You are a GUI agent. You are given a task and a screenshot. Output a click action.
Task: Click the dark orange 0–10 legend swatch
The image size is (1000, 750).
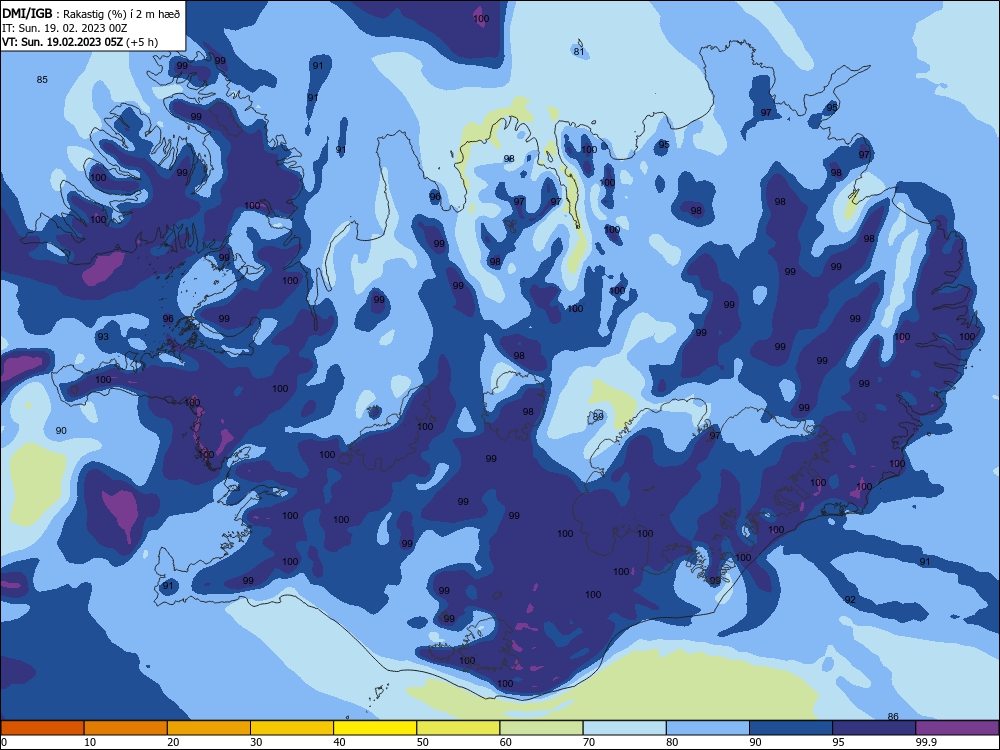tap(42, 728)
